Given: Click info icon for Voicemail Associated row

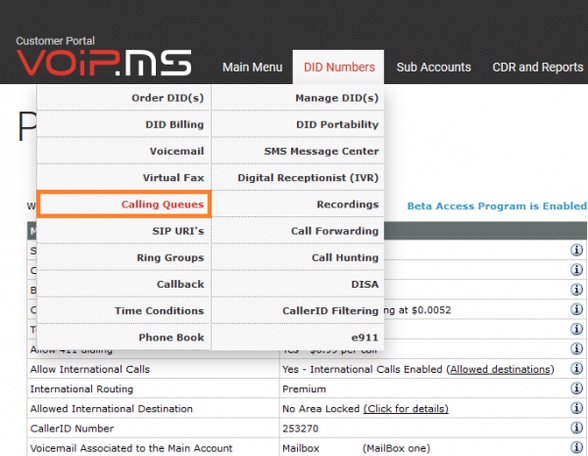Looking at the screenshot, I should [576, 447].
